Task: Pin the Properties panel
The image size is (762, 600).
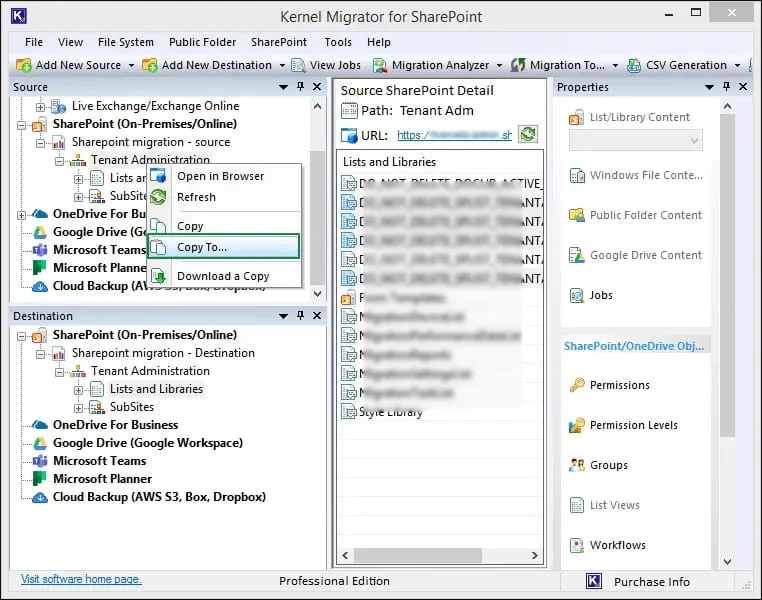Action: point(726,86)
